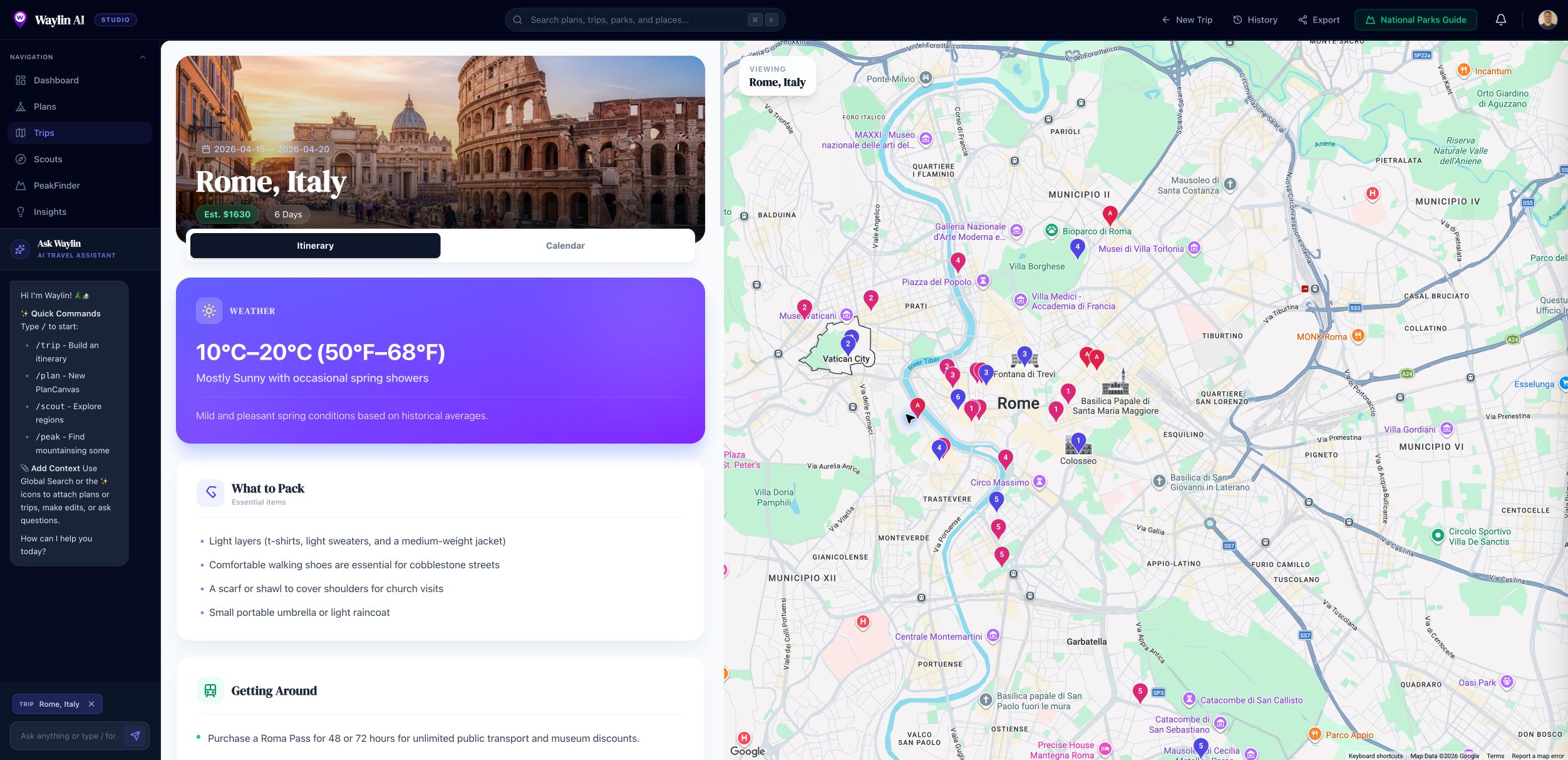The height and width of the screenshot is (760, 1568).
Task: Click the Centrale Montemartini museum icon
Action: point(993,636)
